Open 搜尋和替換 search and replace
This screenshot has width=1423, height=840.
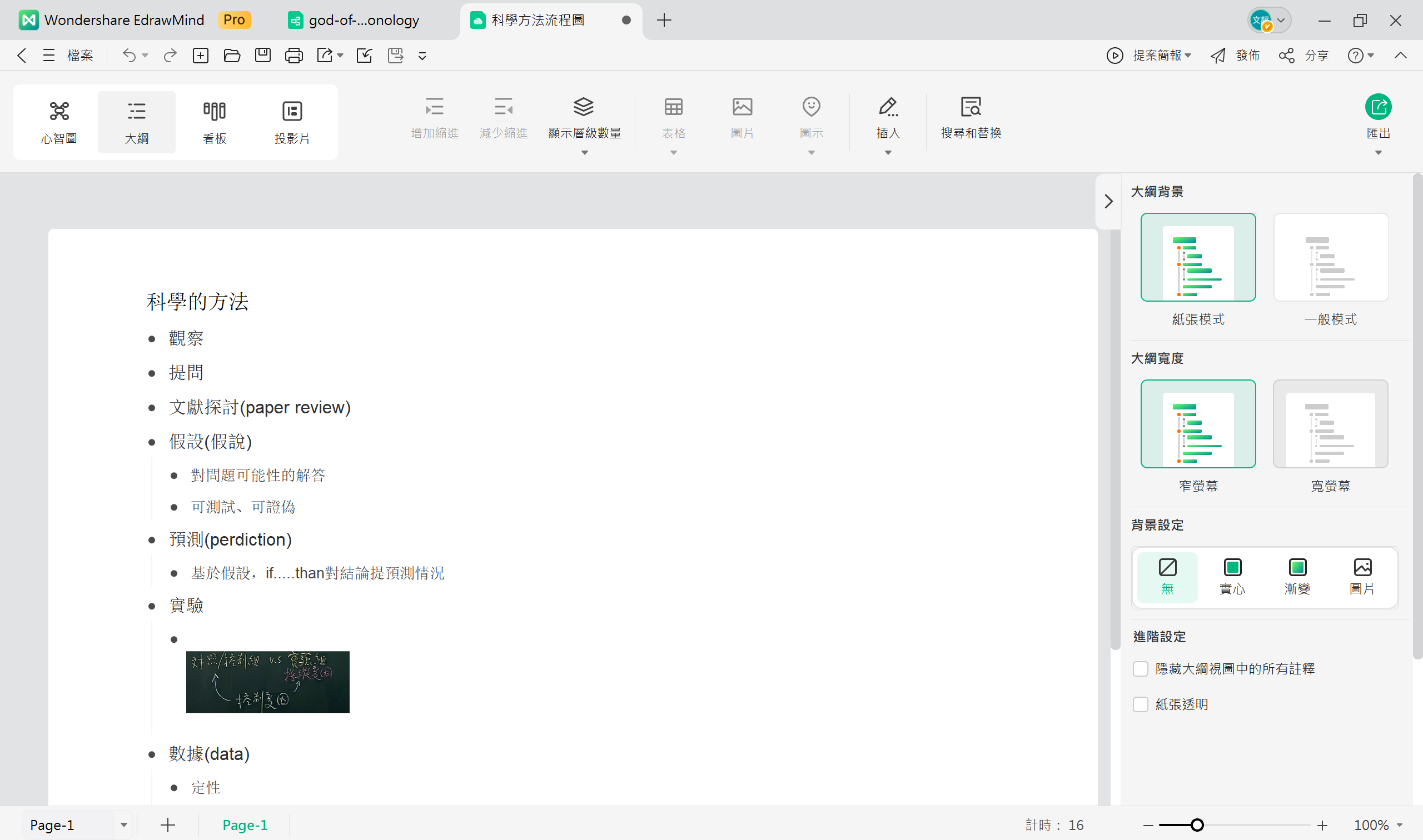[x=971, y=117]
